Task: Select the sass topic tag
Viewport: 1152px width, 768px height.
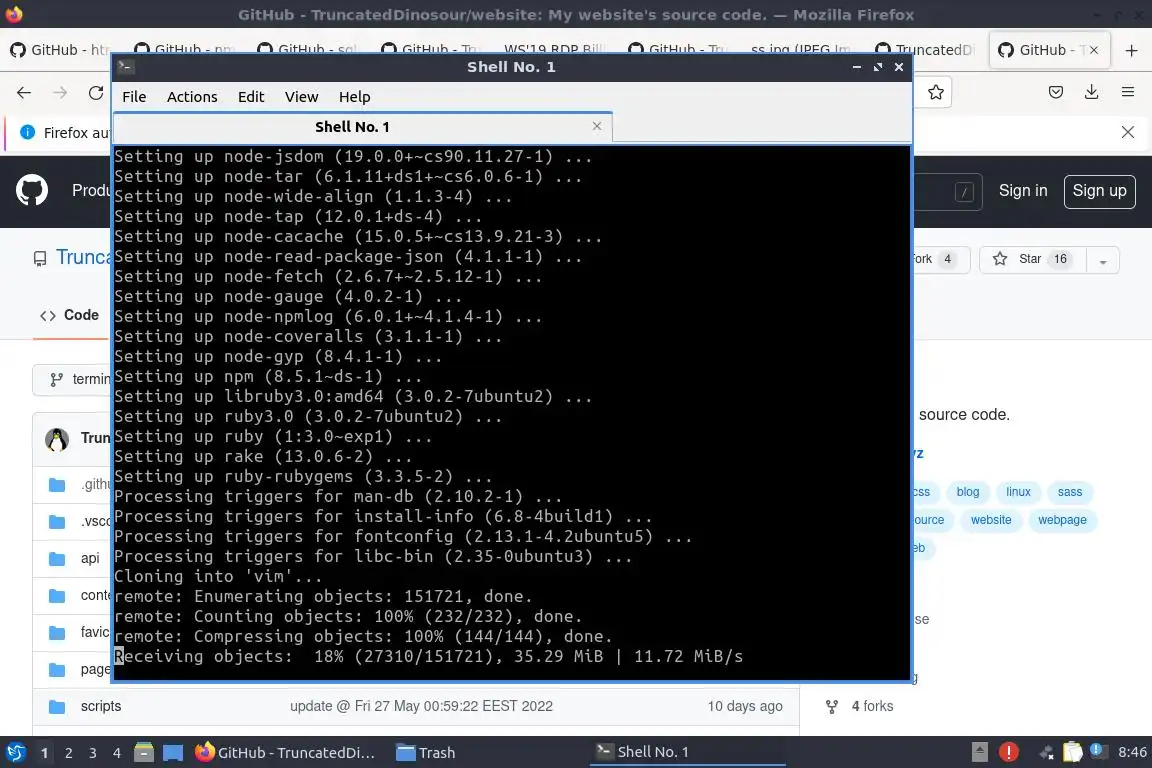Action: tap(1070, 492)
